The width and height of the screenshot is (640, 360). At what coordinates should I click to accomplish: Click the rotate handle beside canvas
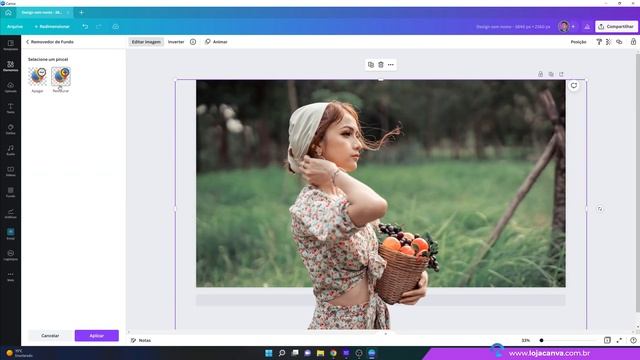(600, 209)
